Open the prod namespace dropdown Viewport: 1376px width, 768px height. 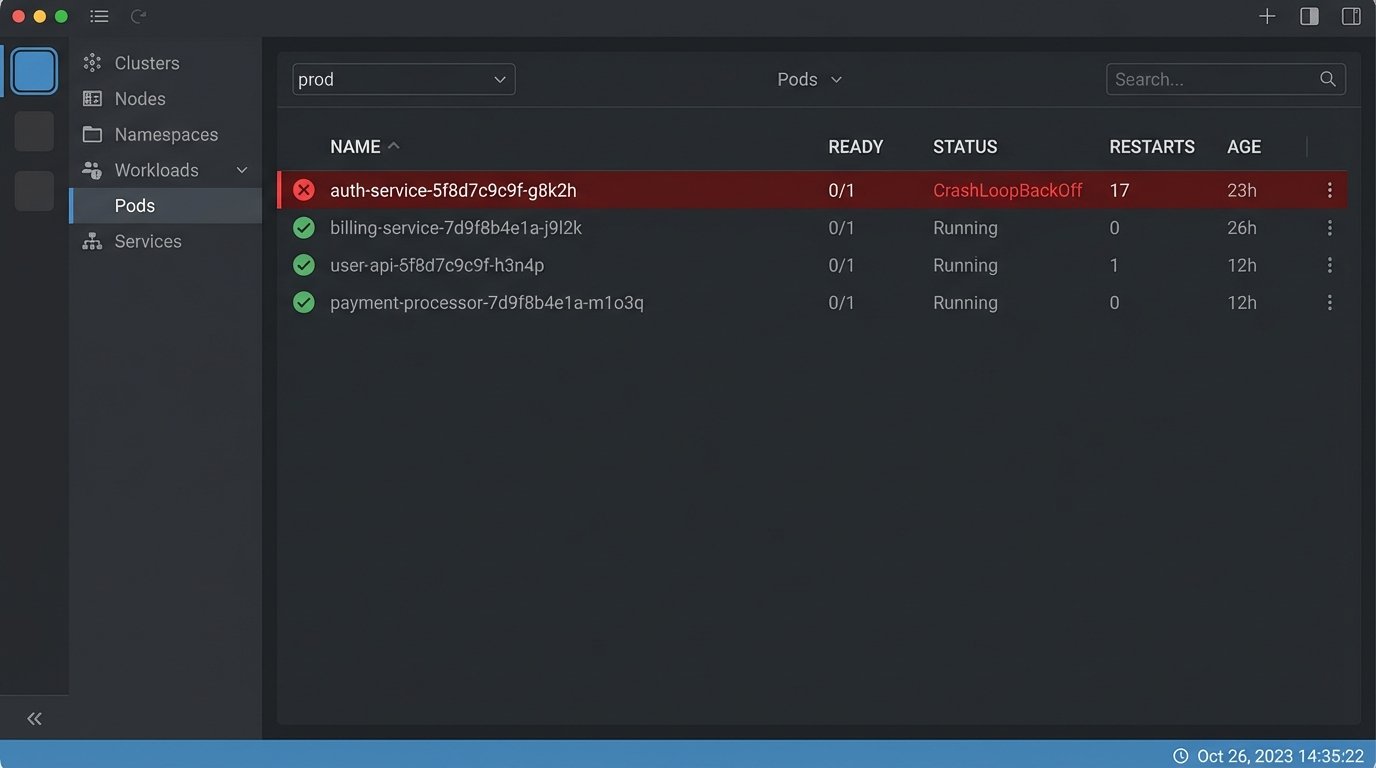(404, 79)
